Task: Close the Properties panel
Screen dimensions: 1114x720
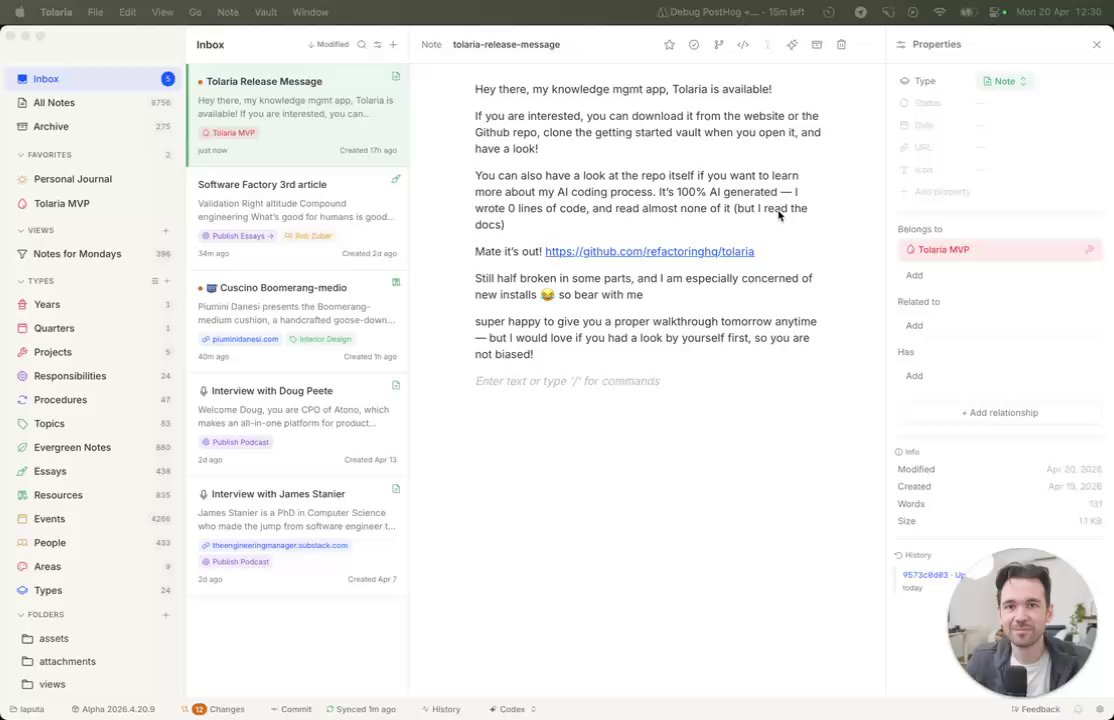Action: click(1096, 45)
